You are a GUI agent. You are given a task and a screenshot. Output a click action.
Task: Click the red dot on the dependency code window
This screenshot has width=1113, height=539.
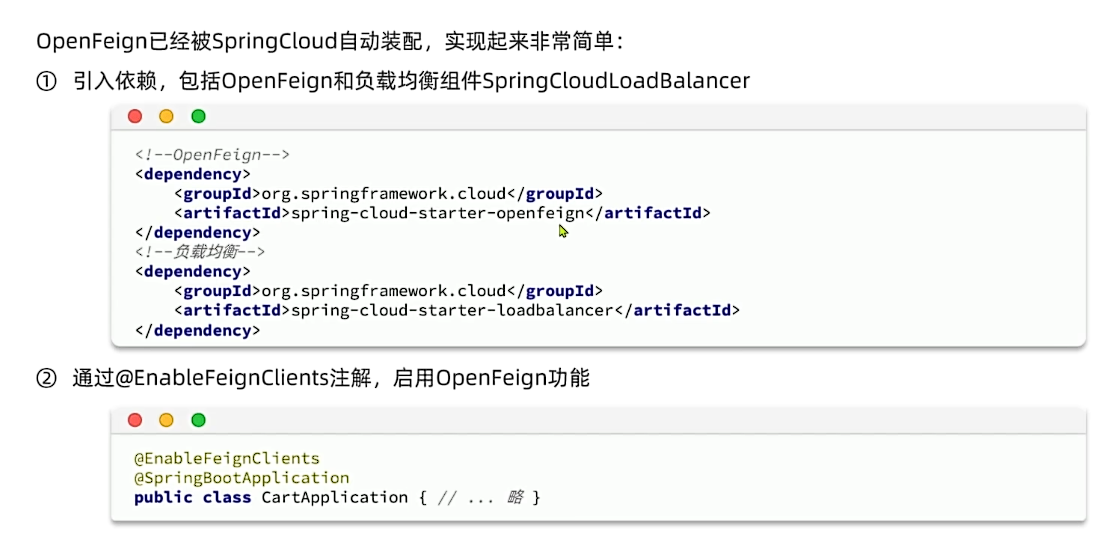tap(135, 116)
